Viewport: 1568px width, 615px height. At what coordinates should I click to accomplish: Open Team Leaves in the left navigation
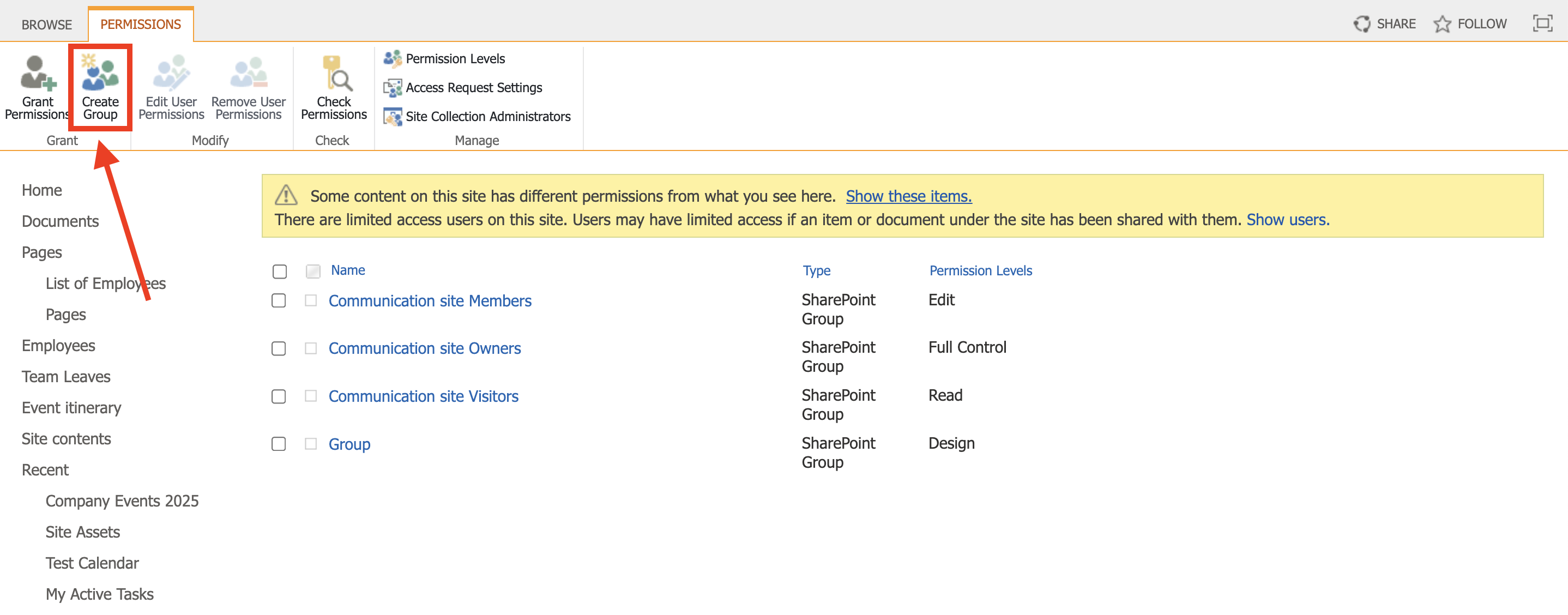[66, 376]
